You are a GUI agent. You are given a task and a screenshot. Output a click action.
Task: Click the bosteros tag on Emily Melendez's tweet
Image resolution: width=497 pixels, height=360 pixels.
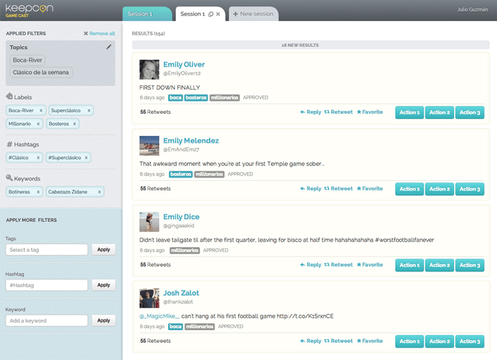[181, 174]
